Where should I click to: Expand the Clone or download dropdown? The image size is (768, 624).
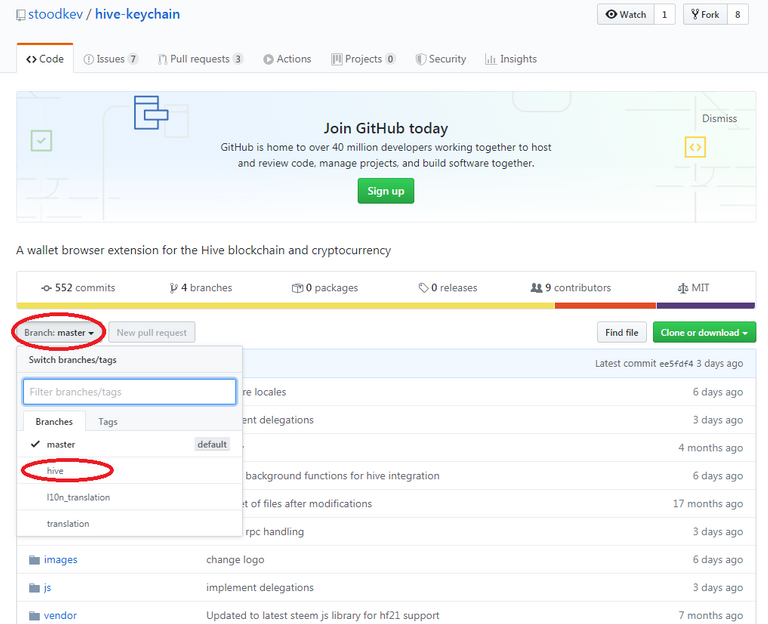click(704, 333)
